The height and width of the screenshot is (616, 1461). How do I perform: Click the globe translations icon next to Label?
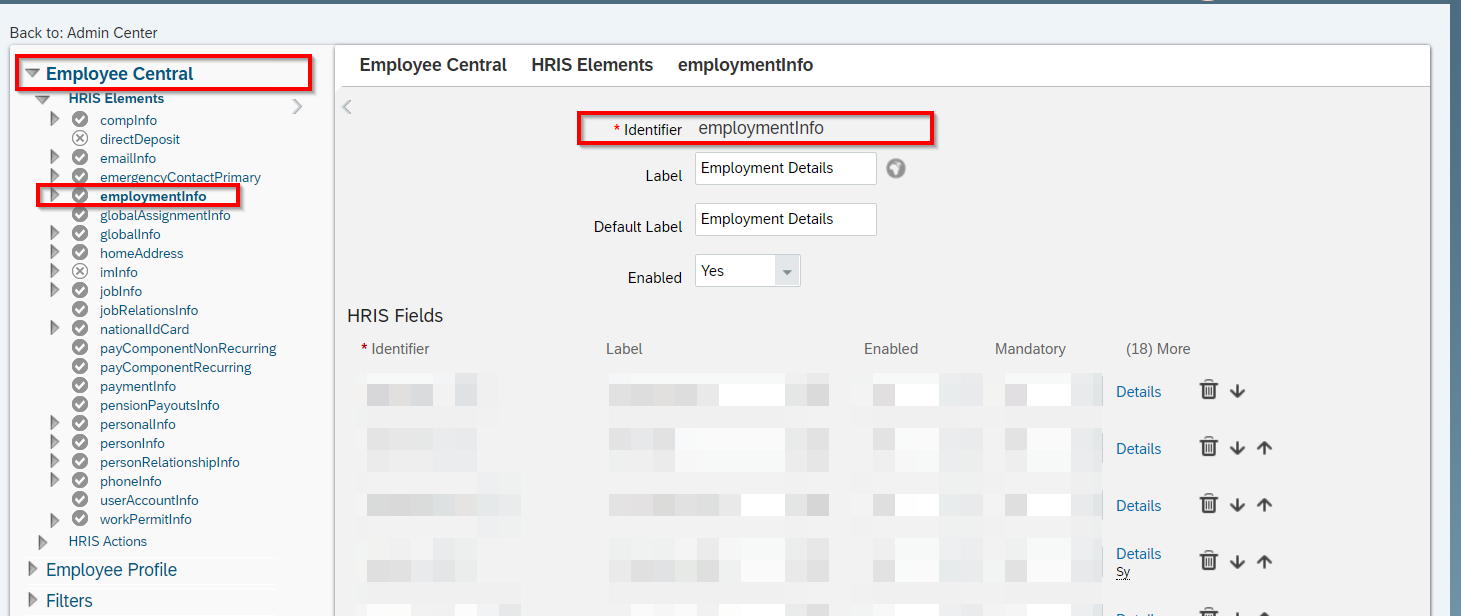click(896, 169)
